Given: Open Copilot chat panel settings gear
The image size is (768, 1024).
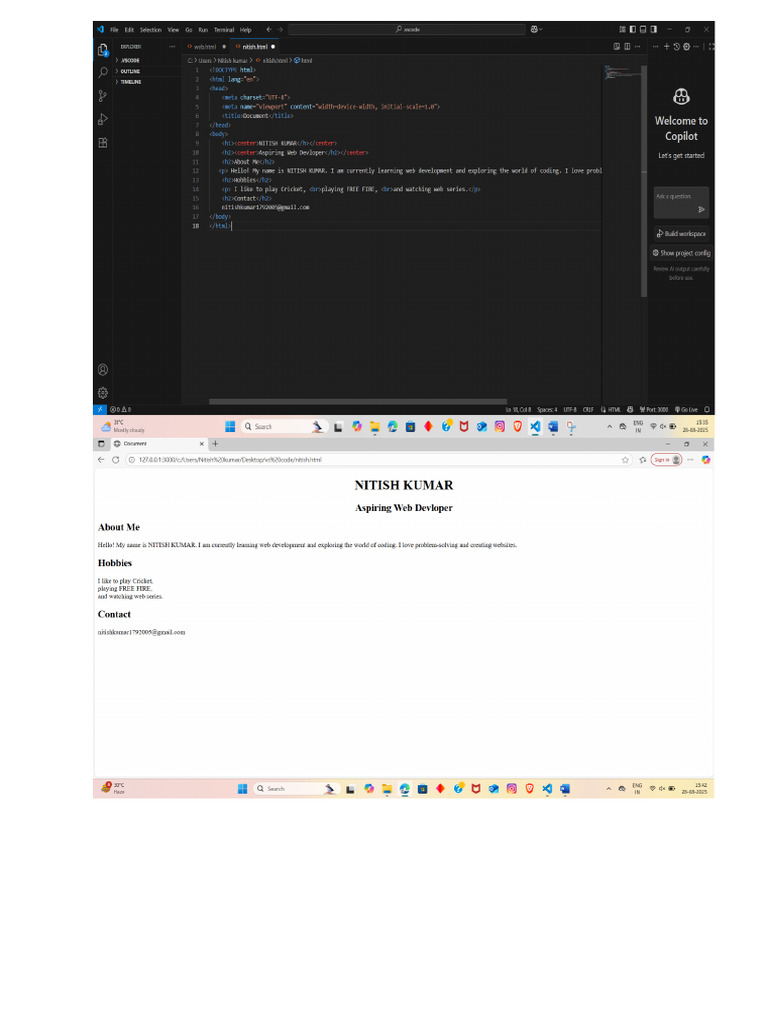Looking at the screenshot, I should tap(686, 46).
